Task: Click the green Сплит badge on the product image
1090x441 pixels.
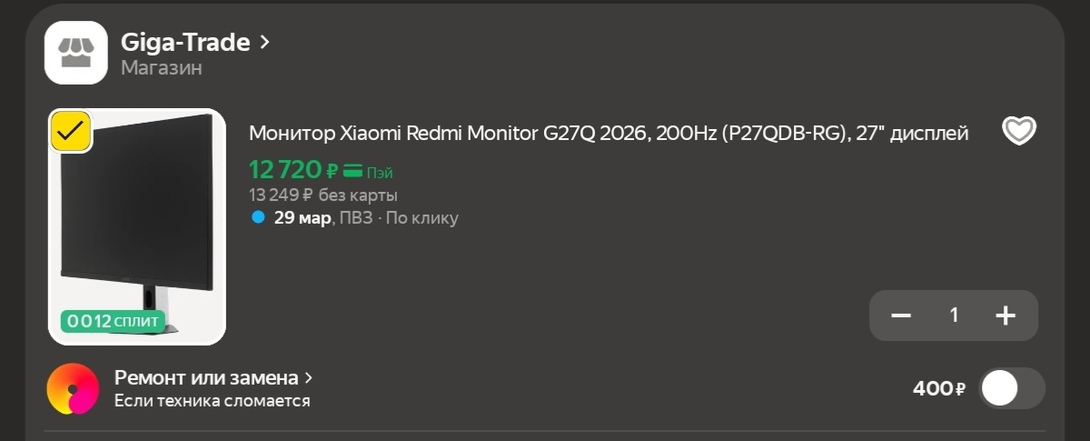Action: pyautogui.click(x=112, y=321)
